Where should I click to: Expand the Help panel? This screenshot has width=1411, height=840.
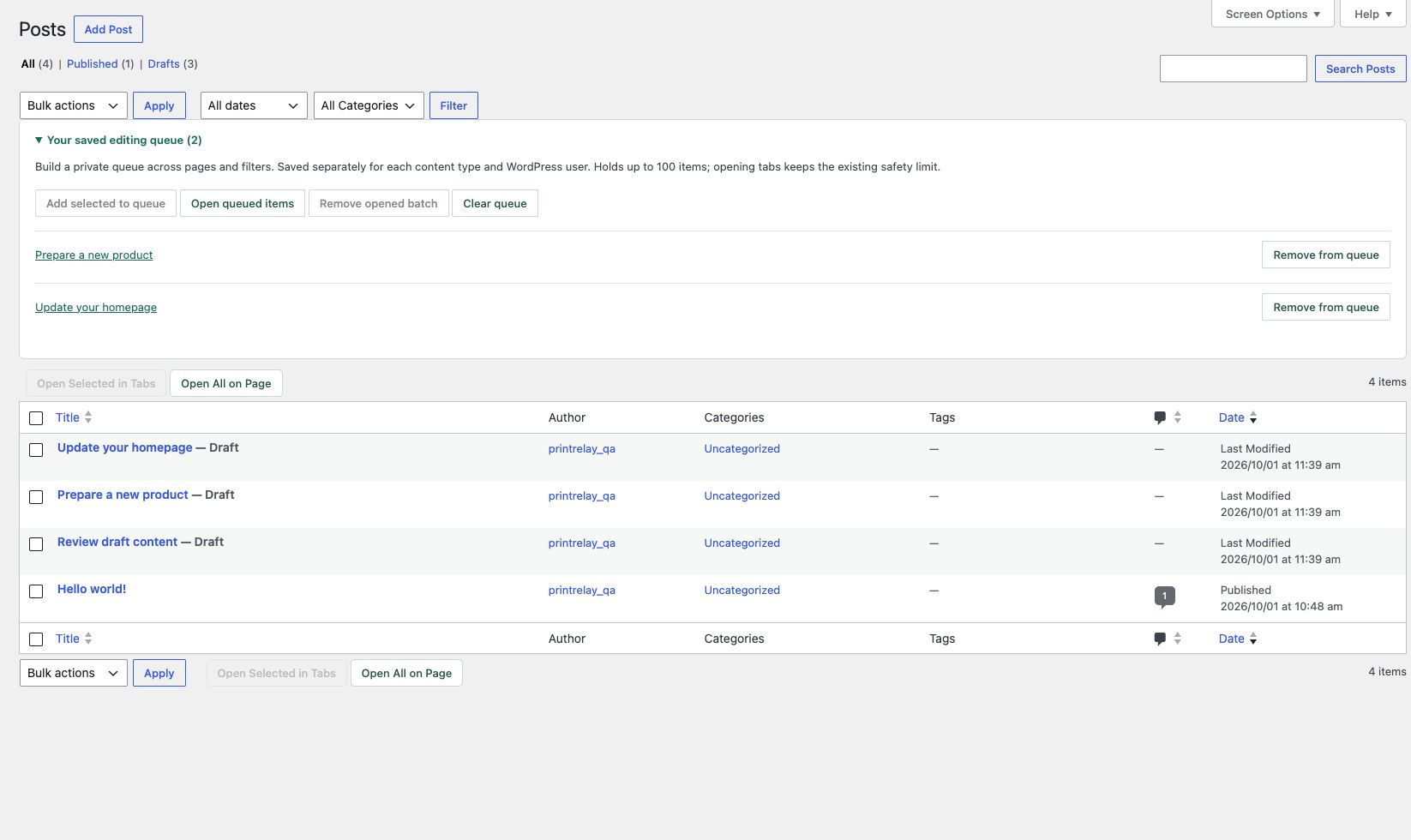pyautogui.click(x=1372, y=14)
